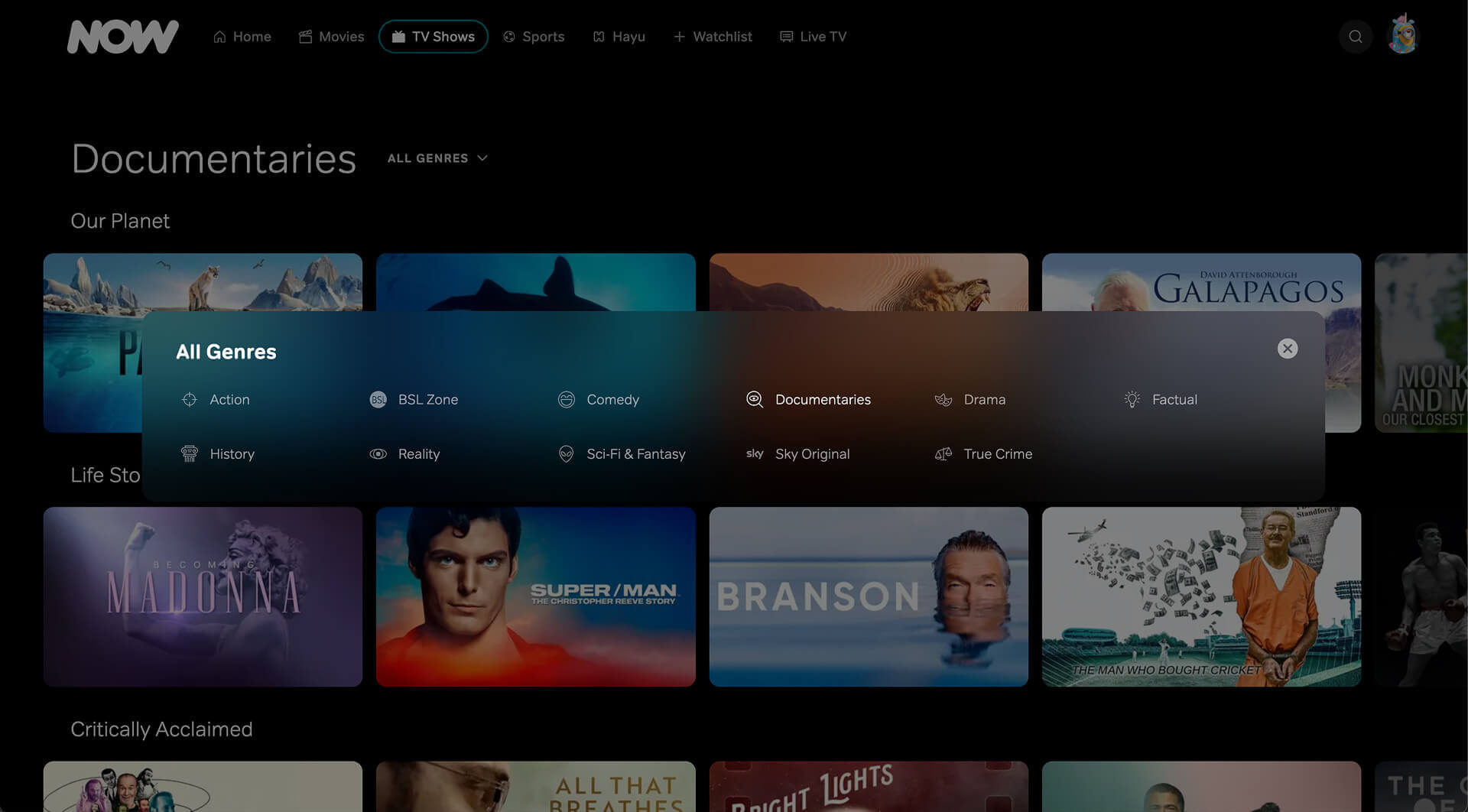Choose the True Crime genre
Viewport: 1468px width, 812px height.
pos(998,453)
